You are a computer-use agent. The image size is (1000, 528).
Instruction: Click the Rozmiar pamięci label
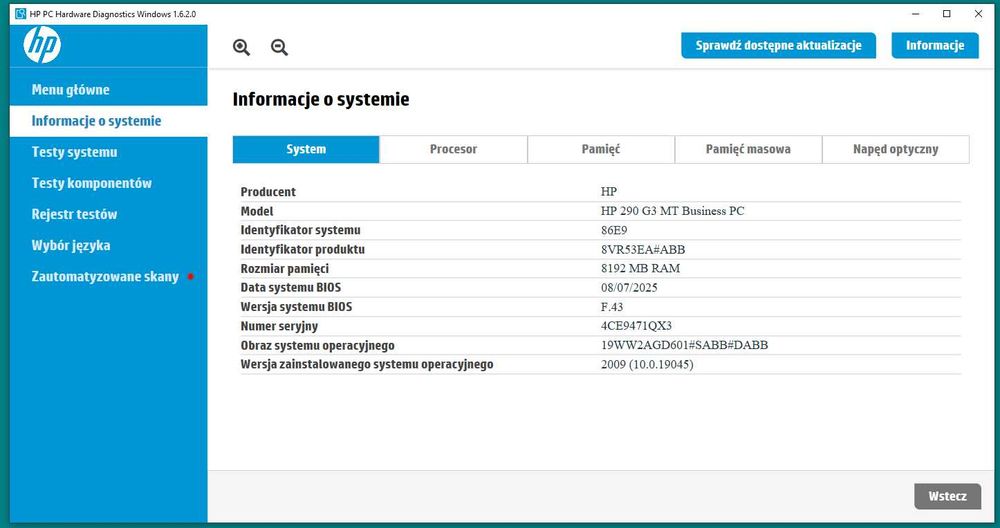(284, 269)
